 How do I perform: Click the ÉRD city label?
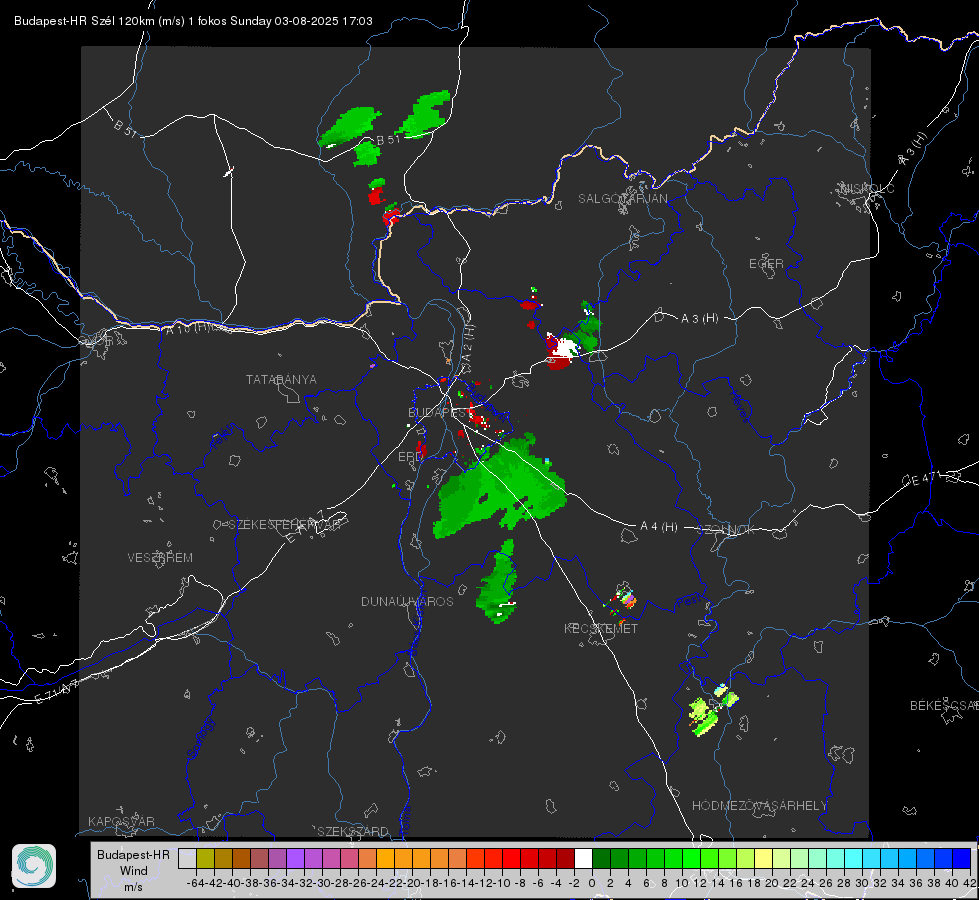coord(410,457)
